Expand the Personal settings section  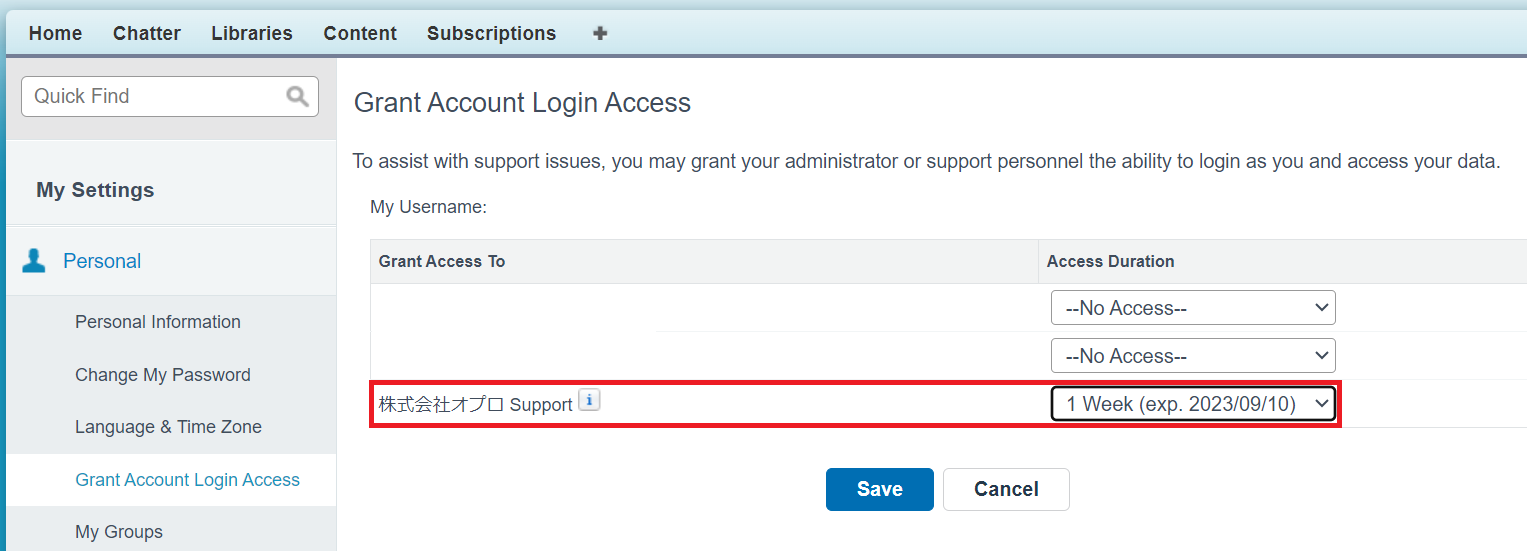click(x=102, y=261)
